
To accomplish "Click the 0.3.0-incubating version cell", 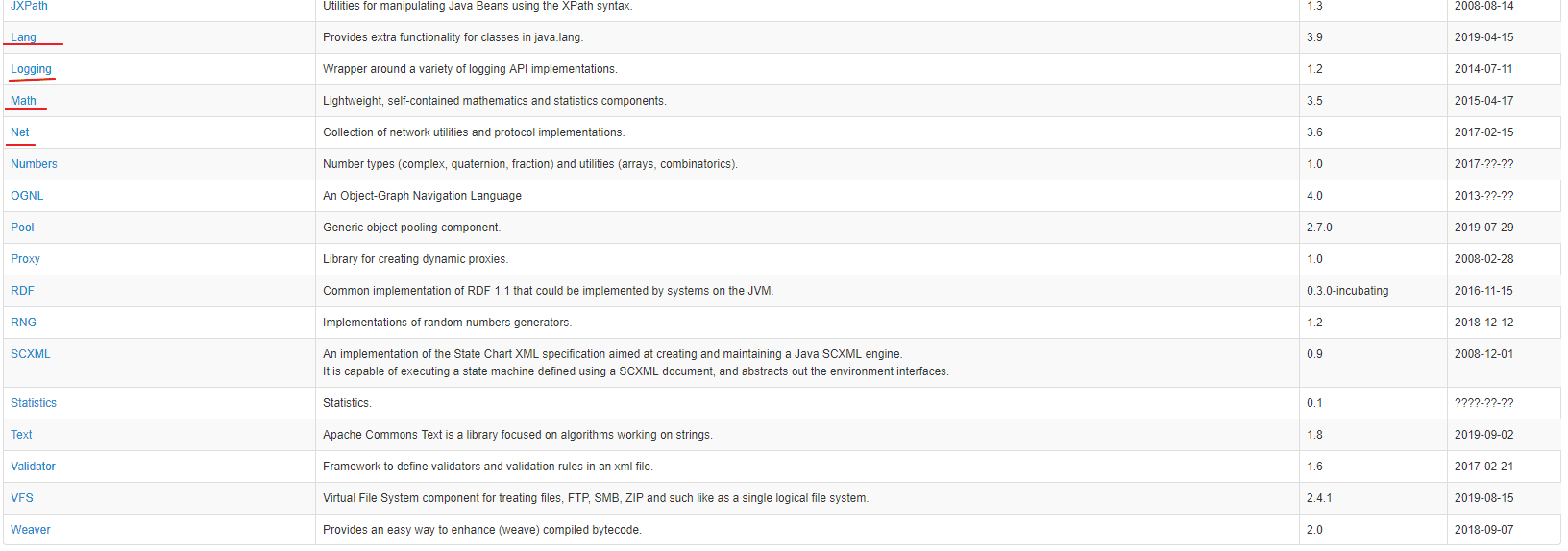I will 1347,291.
